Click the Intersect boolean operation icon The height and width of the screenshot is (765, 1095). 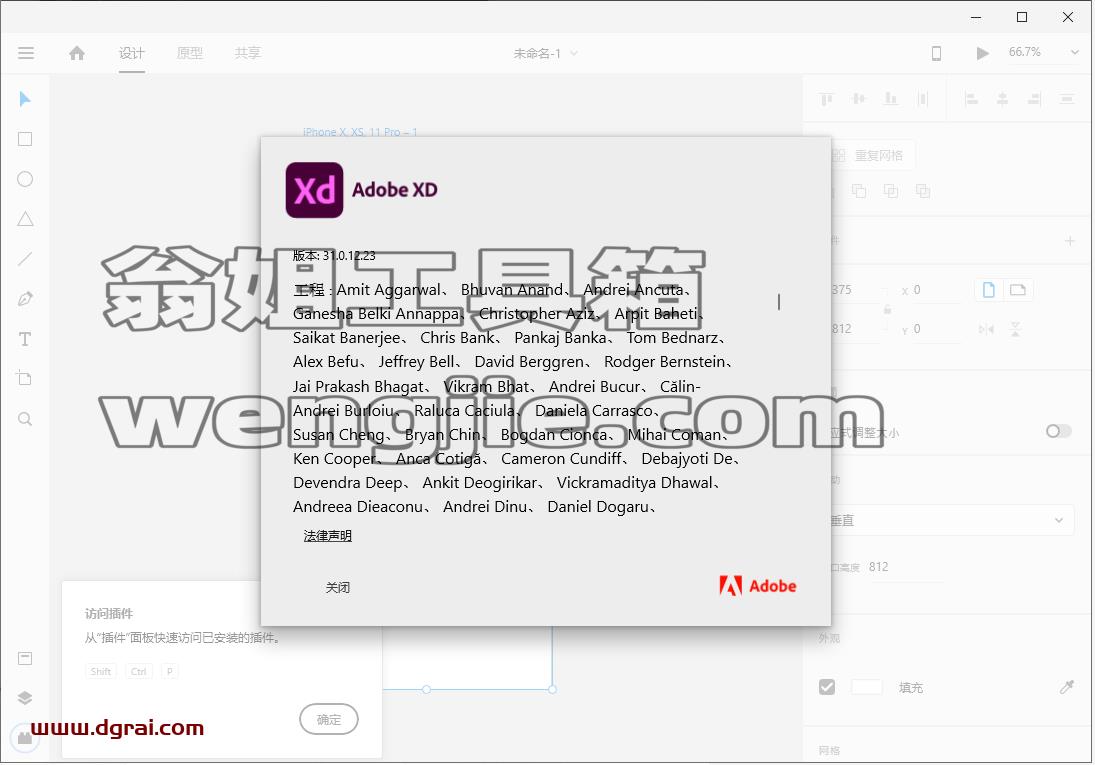click(x=891, y=191)
